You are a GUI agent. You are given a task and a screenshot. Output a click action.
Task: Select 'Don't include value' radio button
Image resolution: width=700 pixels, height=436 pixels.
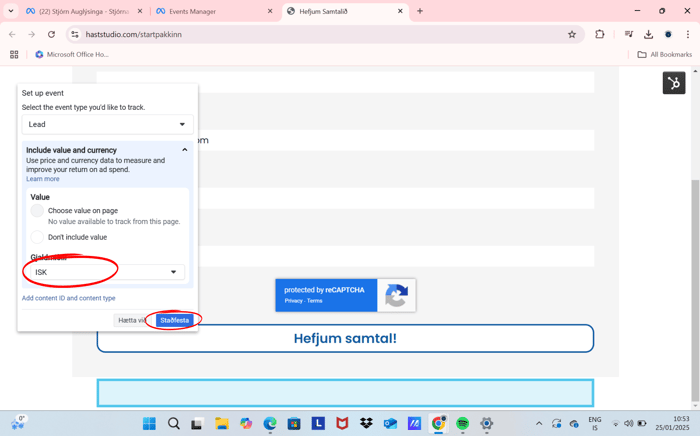point(37,237)
